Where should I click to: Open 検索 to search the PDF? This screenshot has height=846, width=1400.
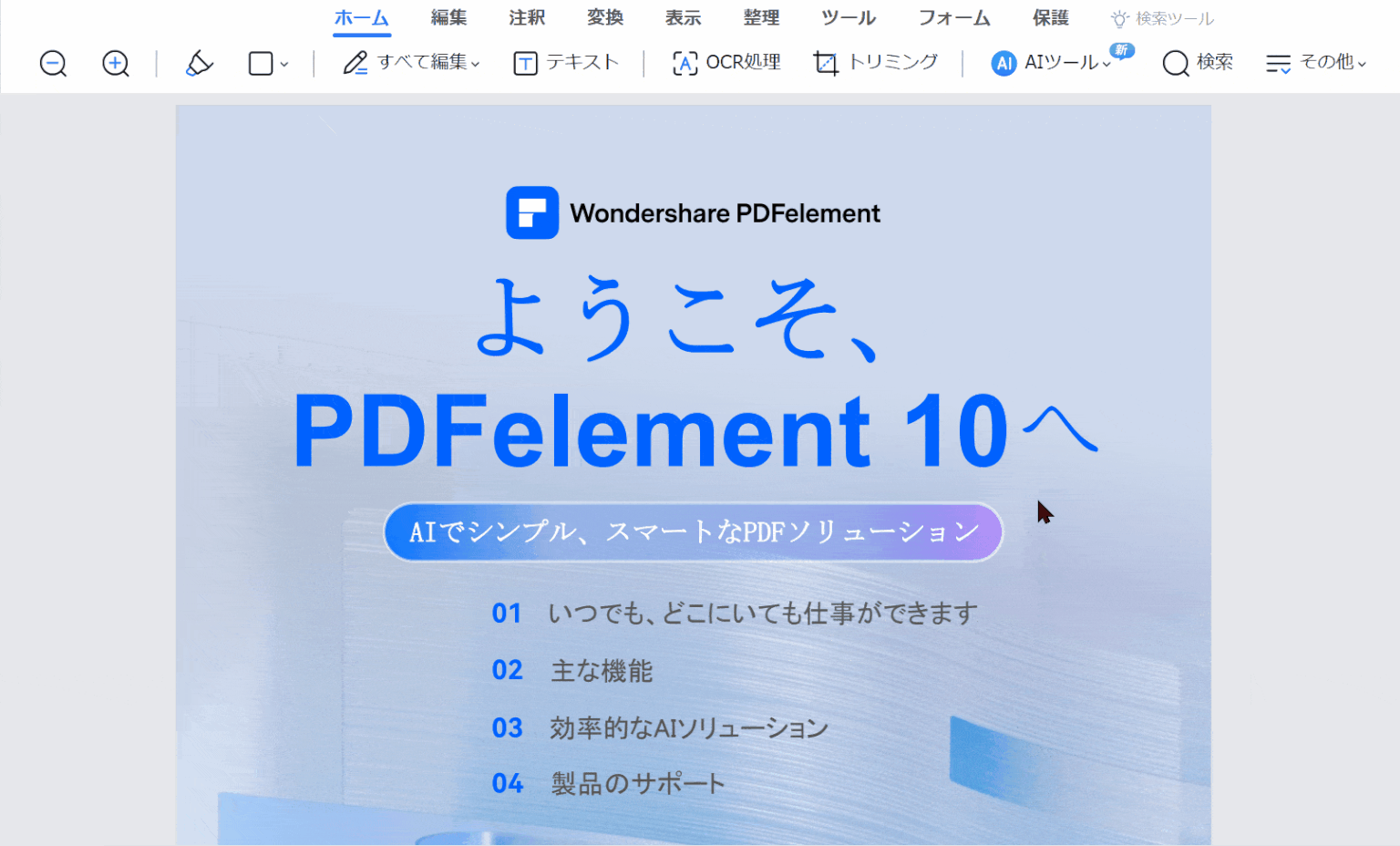pyautogui.click(x=1198, y=63)
